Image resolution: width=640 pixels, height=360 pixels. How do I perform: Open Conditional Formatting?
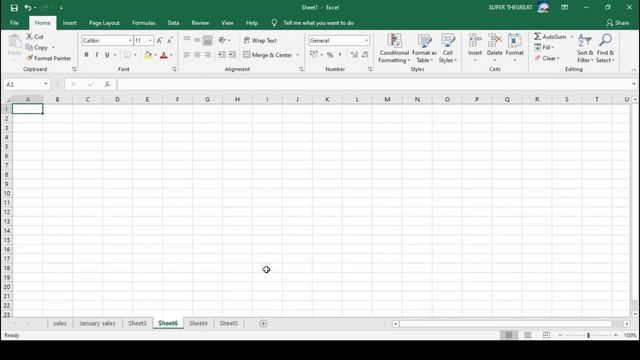(x=394, y=48)
